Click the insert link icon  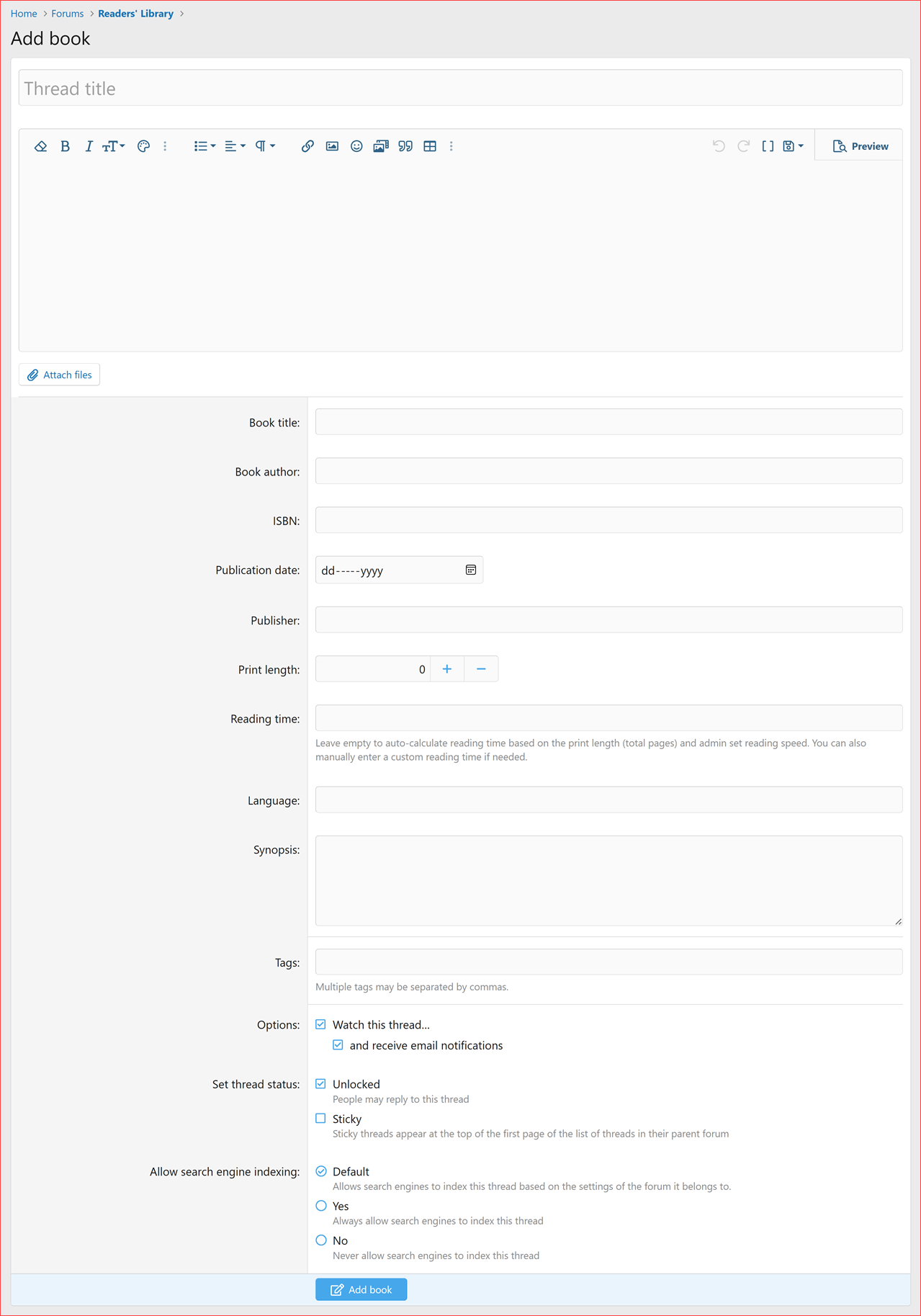click(x=307, y=146)
